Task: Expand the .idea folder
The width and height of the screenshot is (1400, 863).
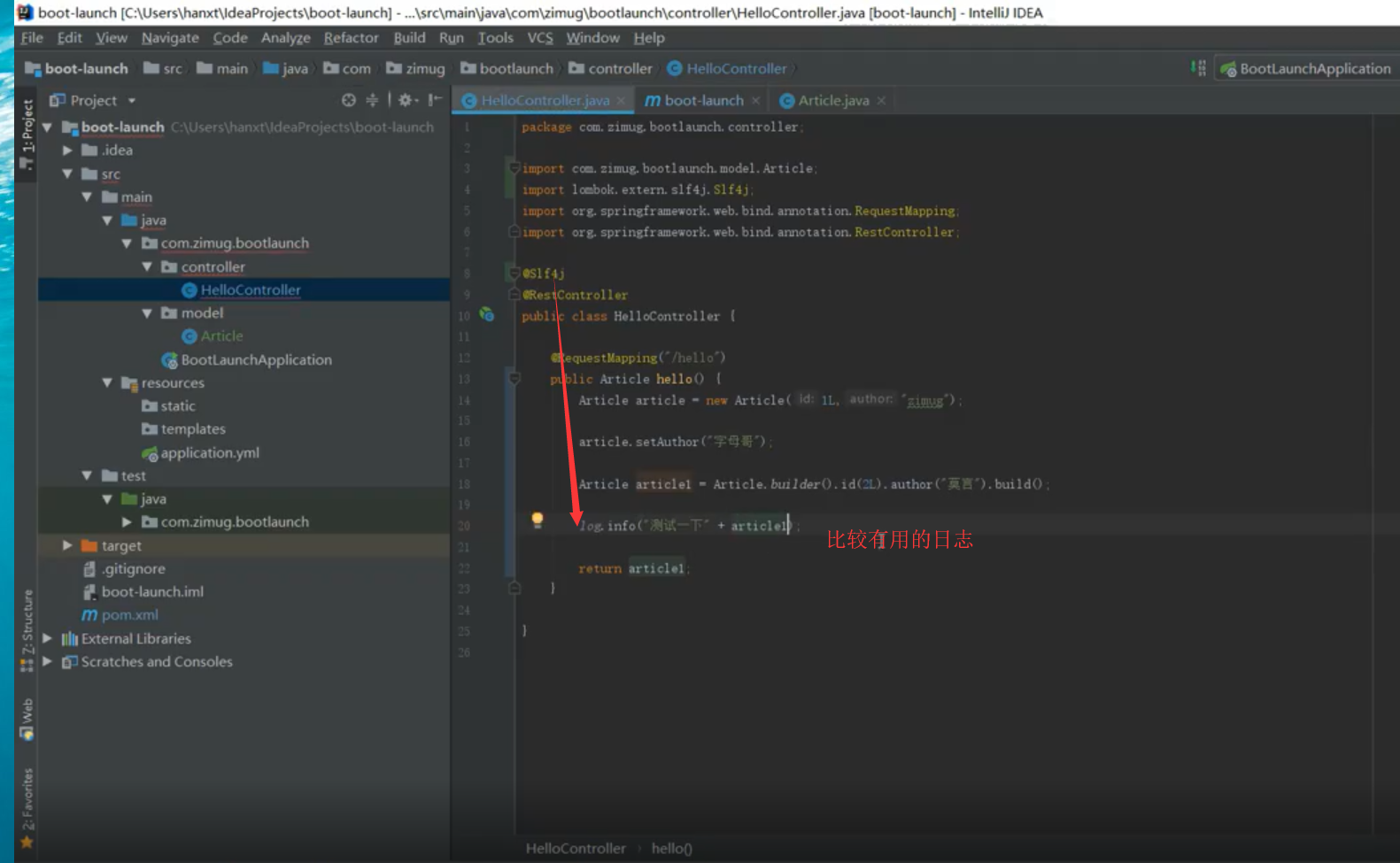Action: [67, 150]
